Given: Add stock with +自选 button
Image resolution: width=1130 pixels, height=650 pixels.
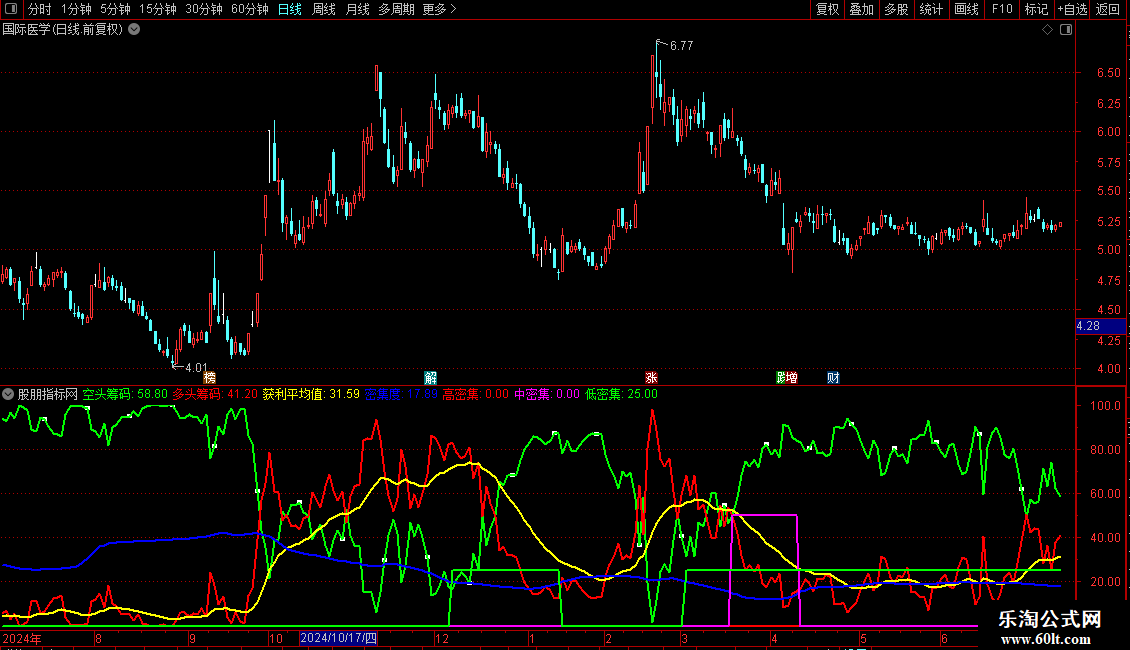Looking at the screenshot, I should (1072, 9).
